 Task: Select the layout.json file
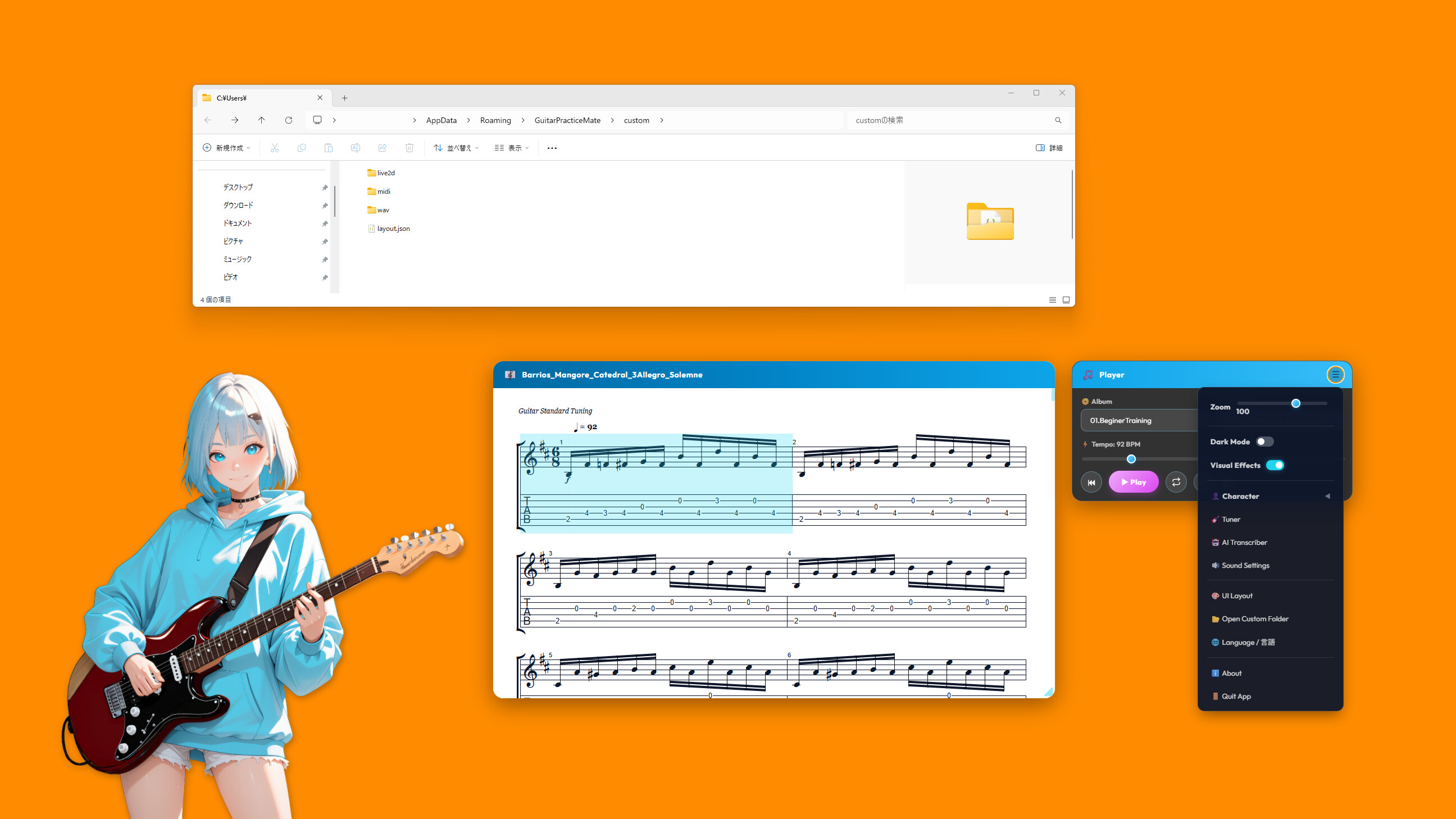(389, 229)
